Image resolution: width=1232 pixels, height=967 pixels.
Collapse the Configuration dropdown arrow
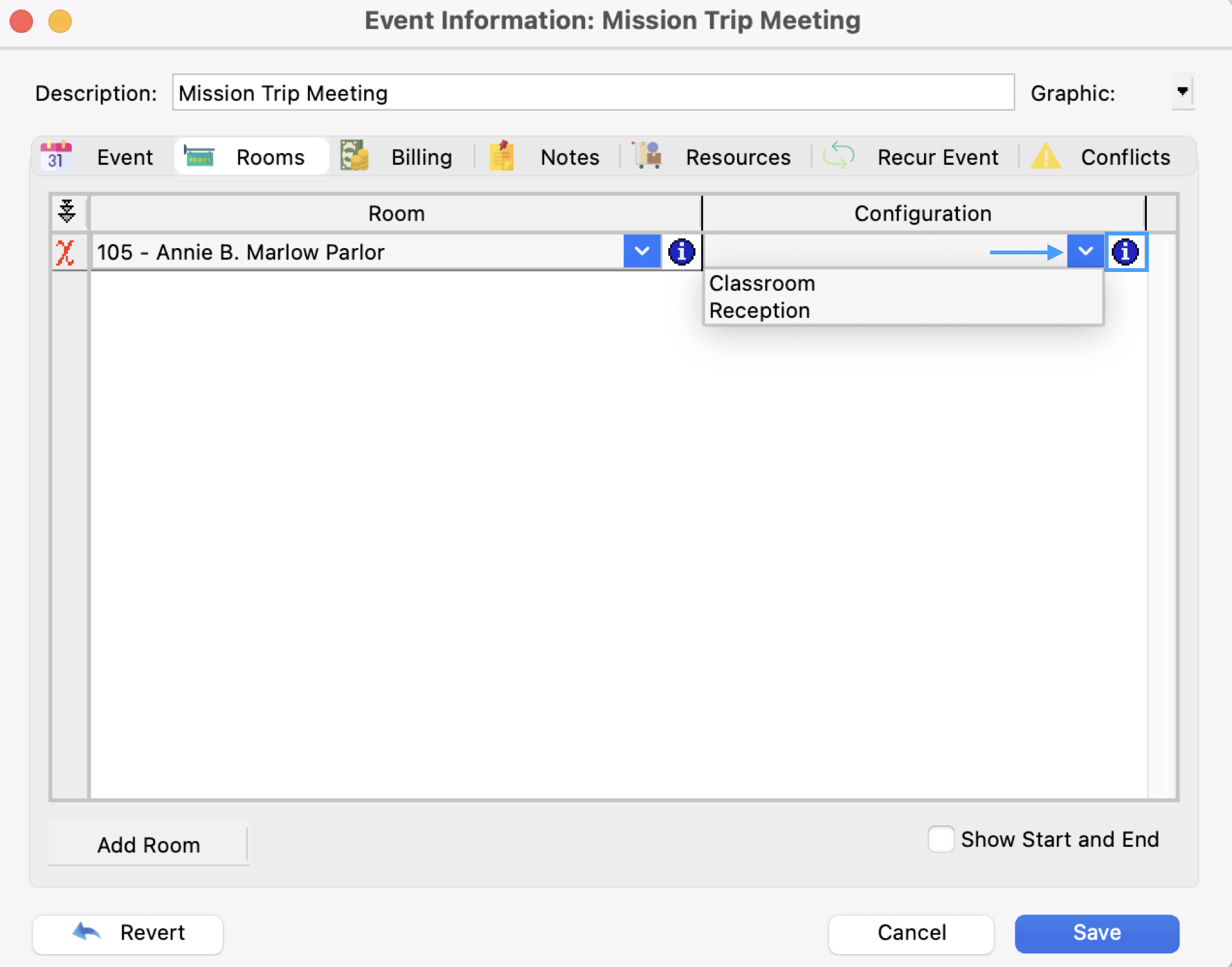coord(1085,252)
